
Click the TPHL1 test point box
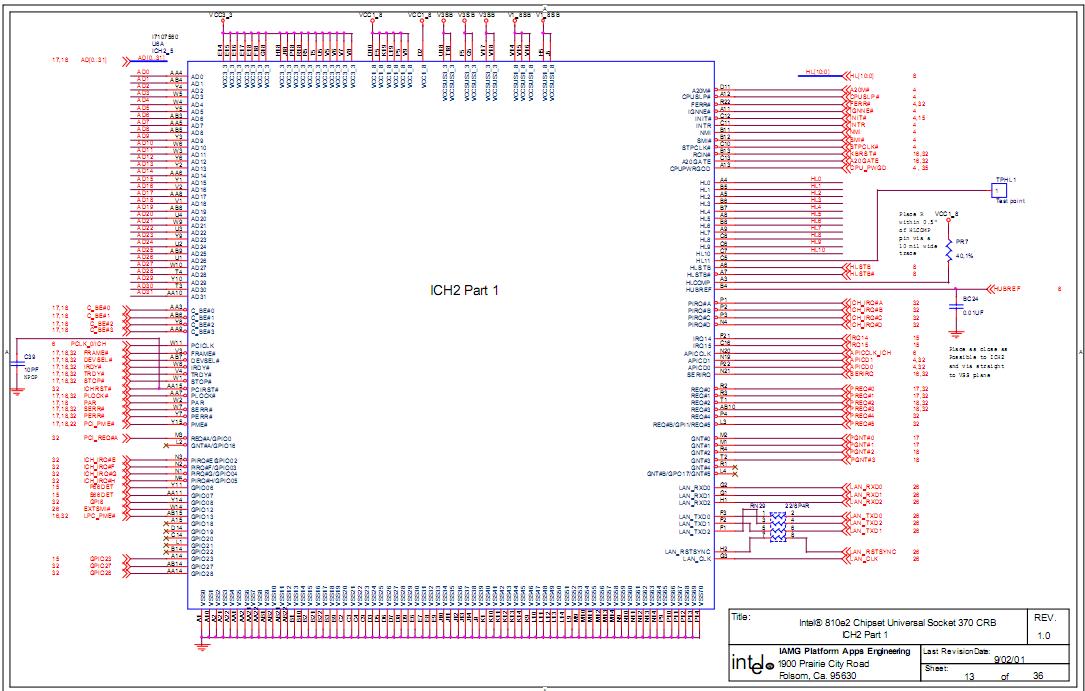(1001, 190)
